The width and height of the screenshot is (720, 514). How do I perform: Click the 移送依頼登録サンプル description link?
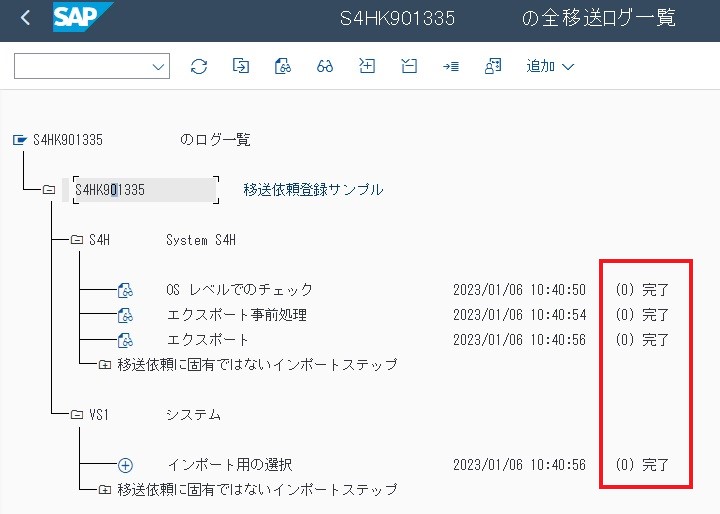[x=313, y=189]
